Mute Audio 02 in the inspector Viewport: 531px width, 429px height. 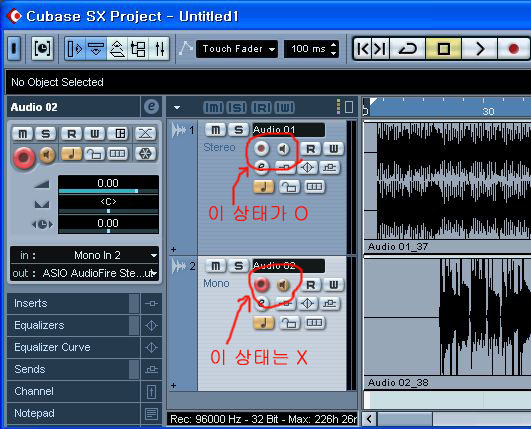pyautogui.click(x=23, y=134)
